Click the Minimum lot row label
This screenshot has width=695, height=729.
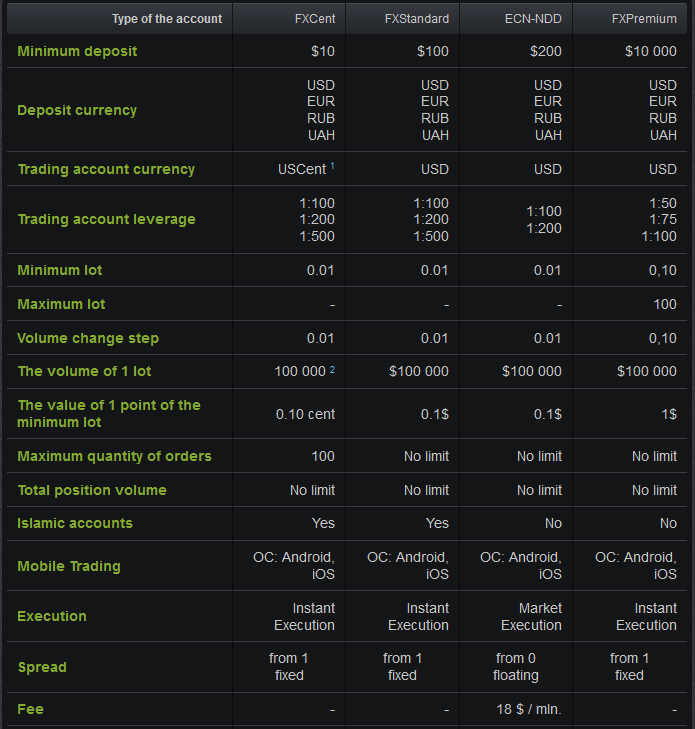click(x=60, y=270)
